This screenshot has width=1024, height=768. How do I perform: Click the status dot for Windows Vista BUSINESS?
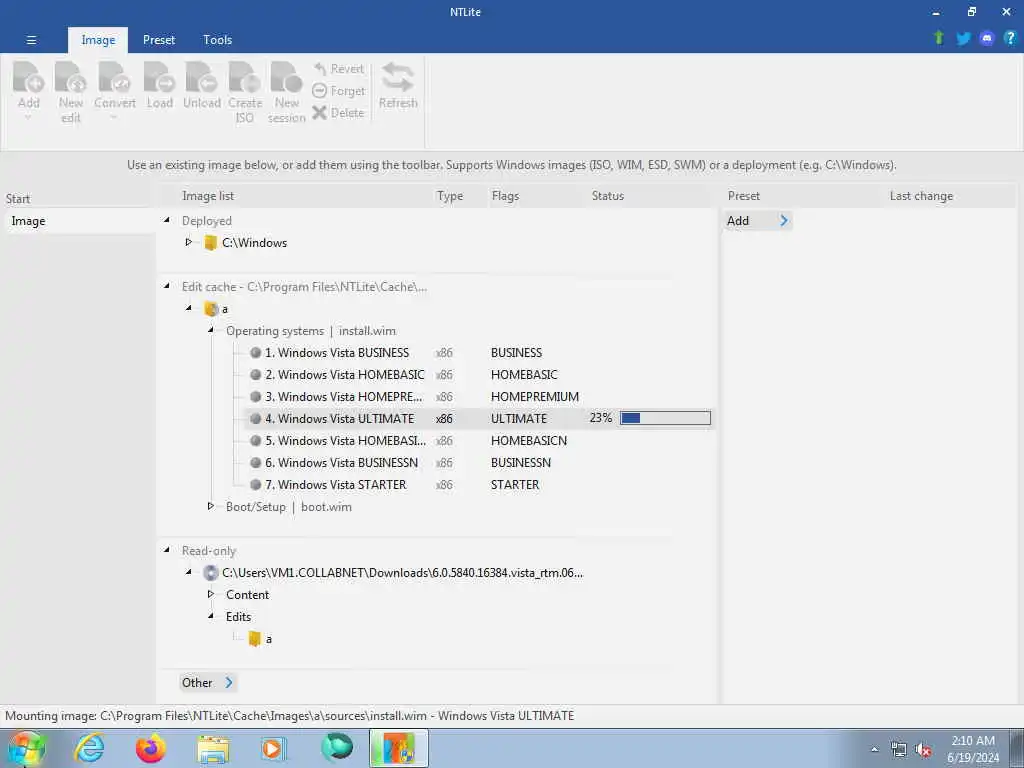256,353
